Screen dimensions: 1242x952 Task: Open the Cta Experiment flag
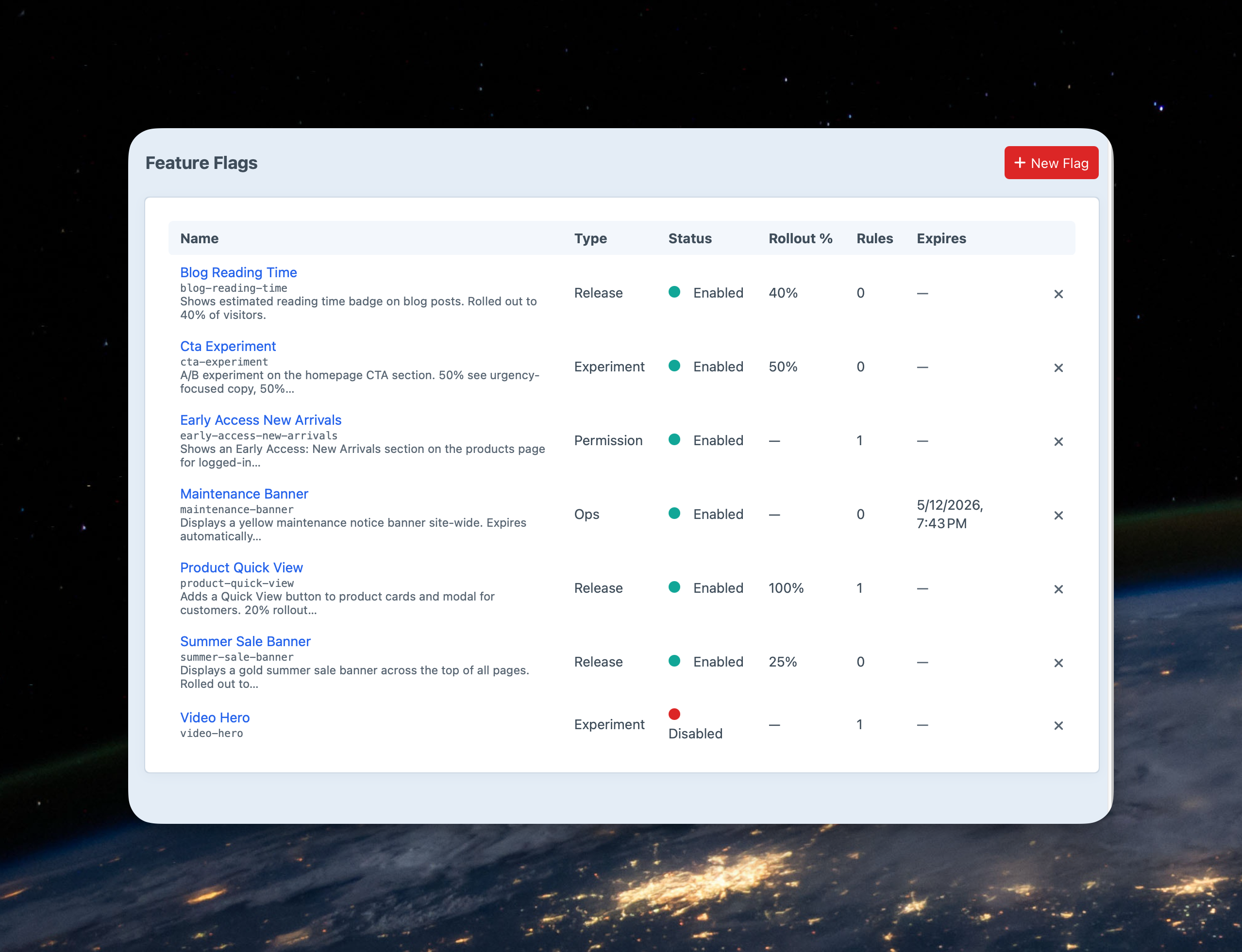tap(228, 346)
